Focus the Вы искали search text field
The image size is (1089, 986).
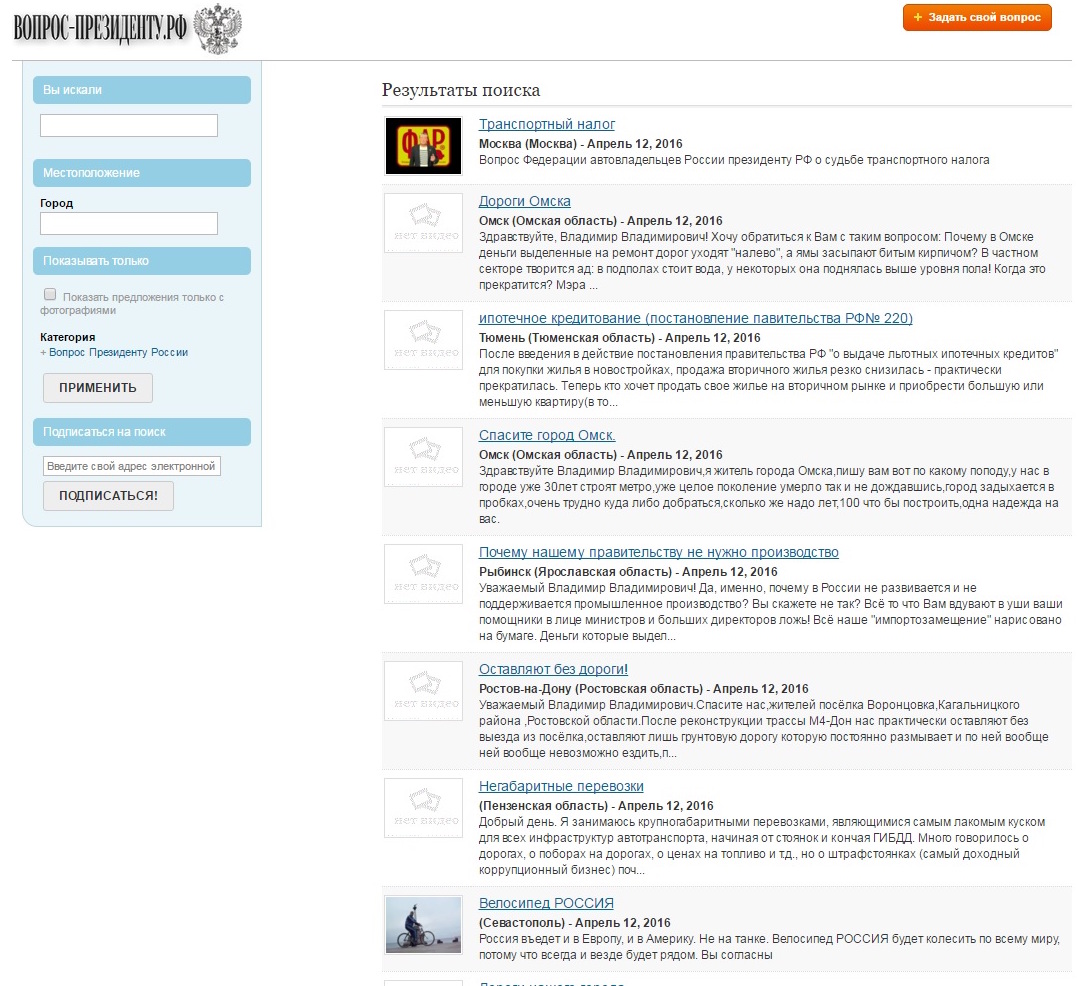click(x=129, y=125)
